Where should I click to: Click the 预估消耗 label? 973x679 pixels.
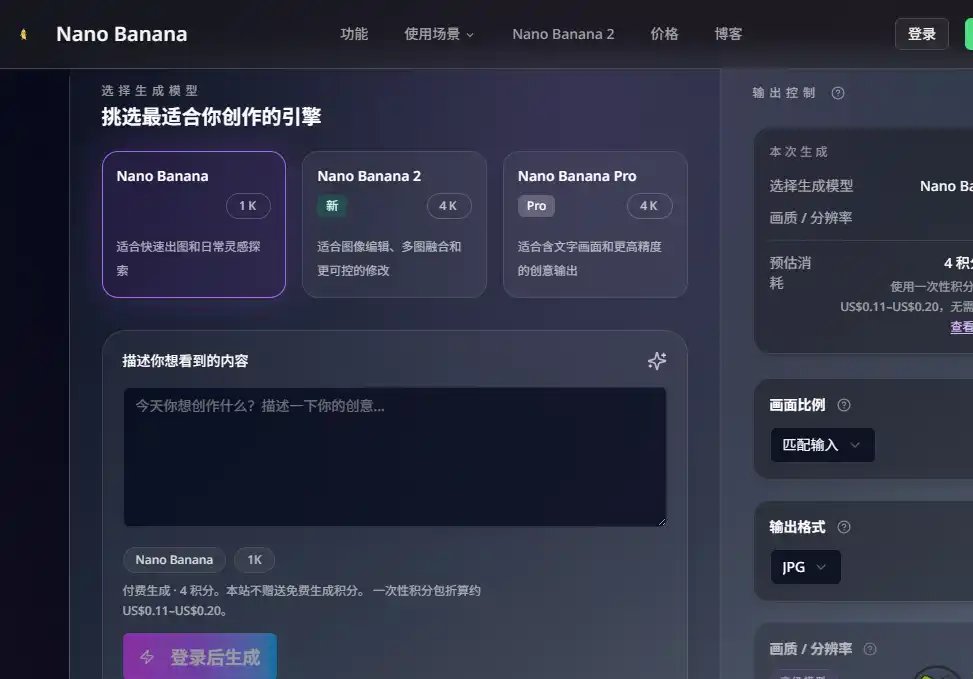pyautogui.click(x=790, y=273)
